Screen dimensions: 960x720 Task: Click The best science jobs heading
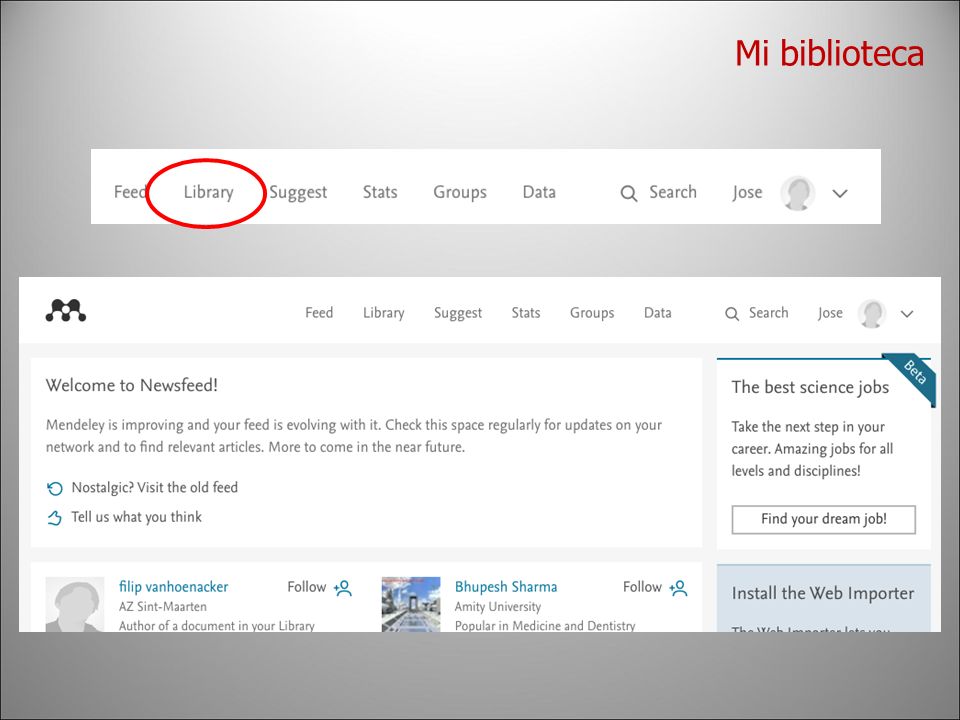pos(810,387)
